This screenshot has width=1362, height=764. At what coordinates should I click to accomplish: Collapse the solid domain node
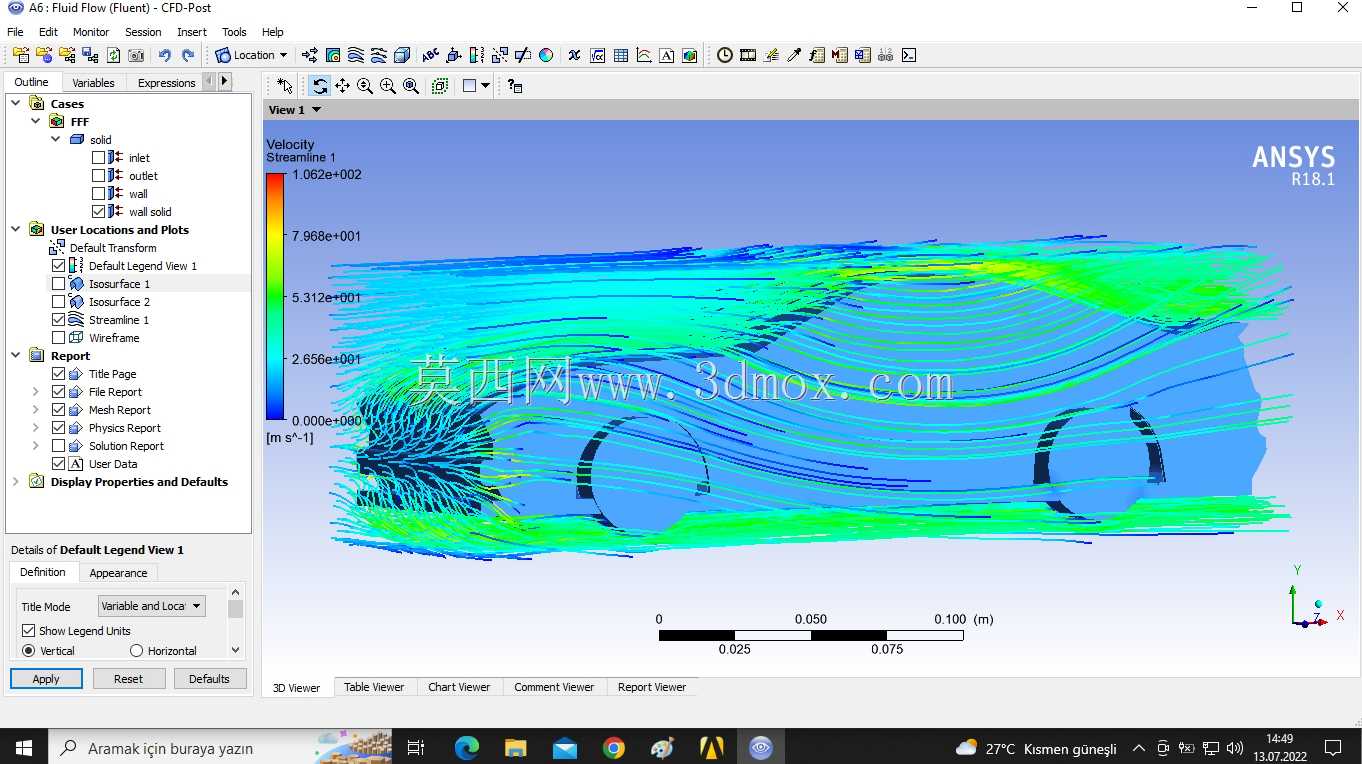pos(56,139)
